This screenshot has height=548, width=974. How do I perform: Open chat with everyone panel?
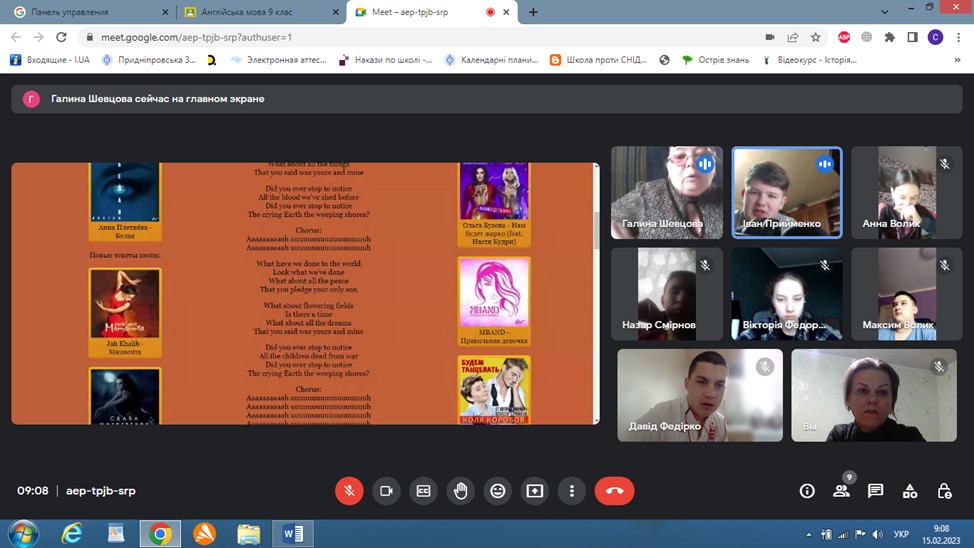pos(876,491)
